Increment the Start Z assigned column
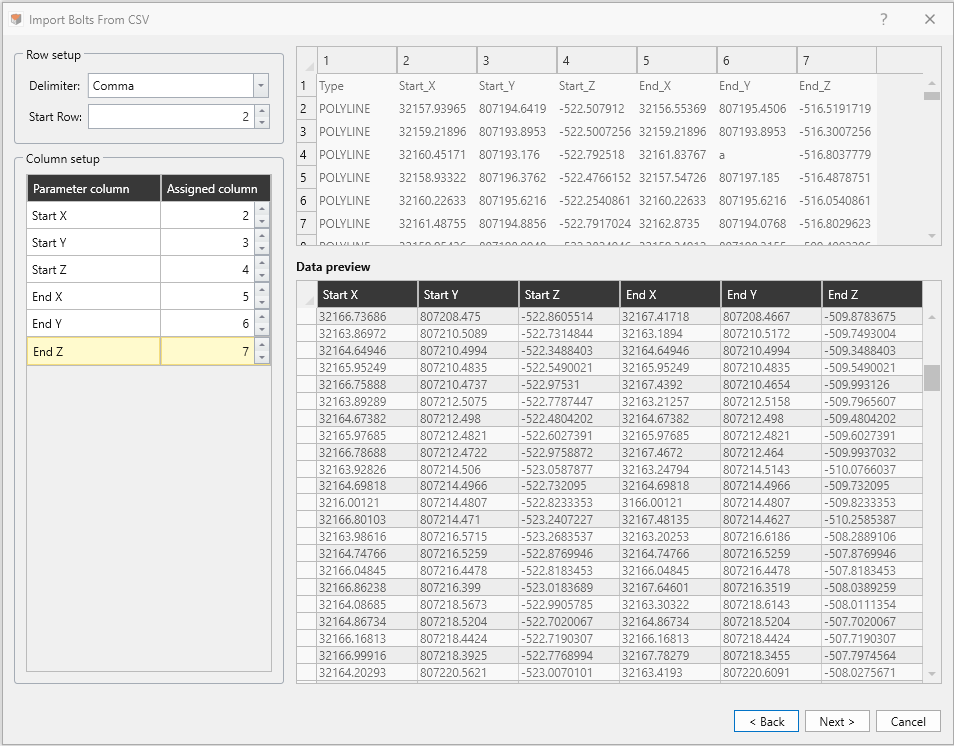954x746 pixels. point(262,264)
